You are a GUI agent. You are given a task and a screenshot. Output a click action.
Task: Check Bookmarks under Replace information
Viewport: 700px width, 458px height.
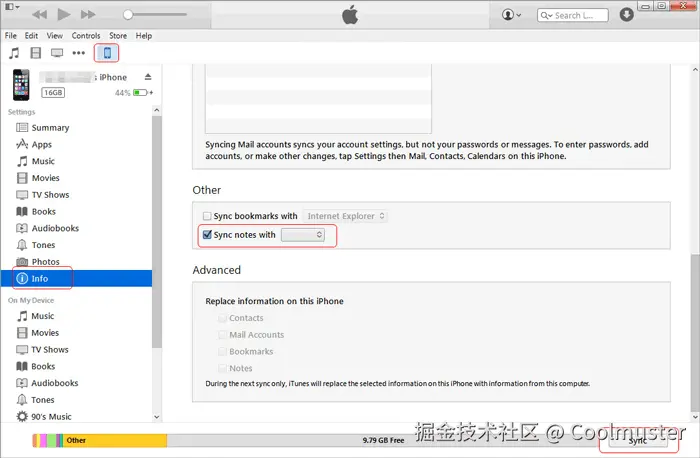(222, 352)
